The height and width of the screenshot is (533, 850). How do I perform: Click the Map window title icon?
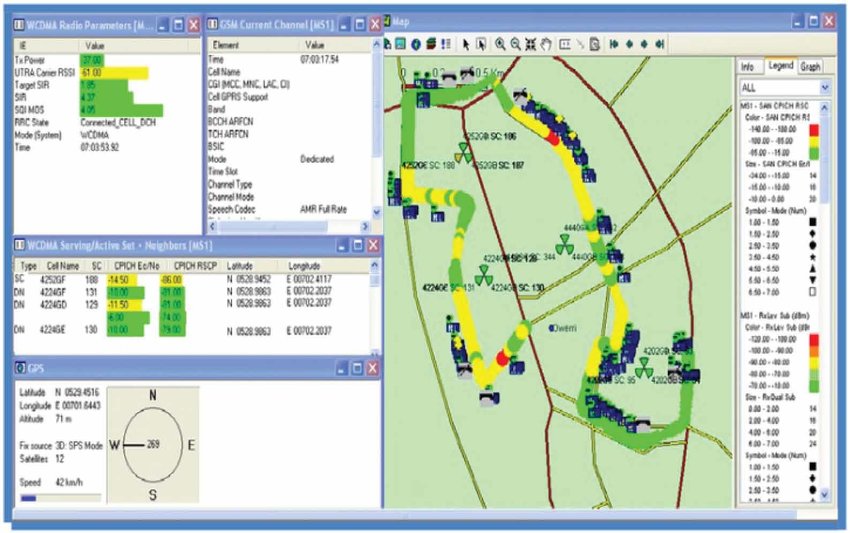[387, 22]
